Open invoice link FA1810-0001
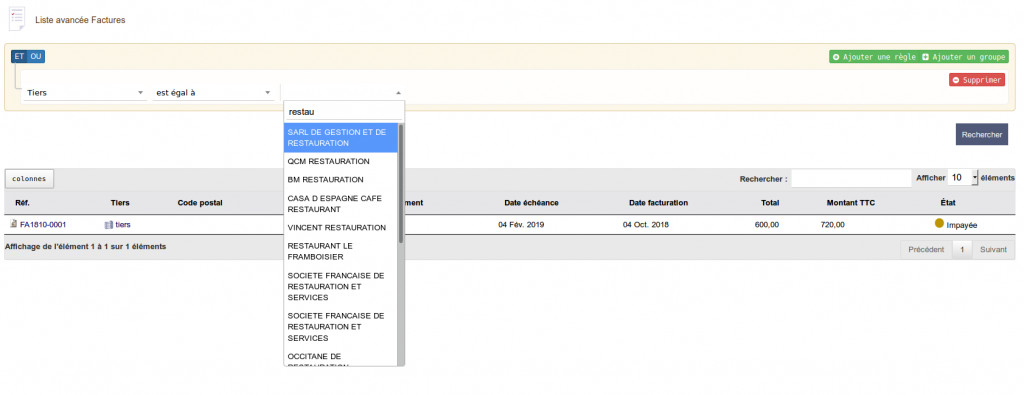 click(43, 225)
